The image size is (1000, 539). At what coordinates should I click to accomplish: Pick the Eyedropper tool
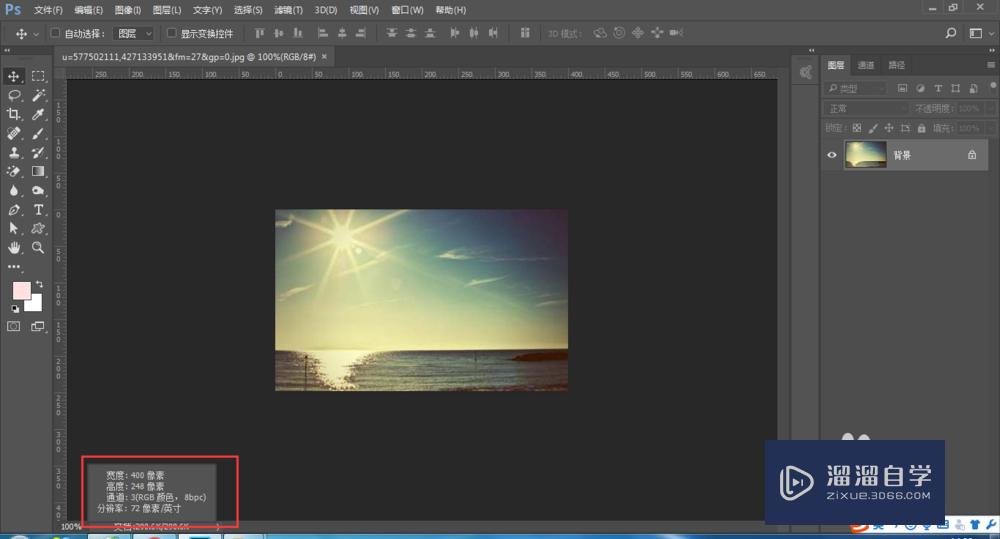tap(39, 115)
